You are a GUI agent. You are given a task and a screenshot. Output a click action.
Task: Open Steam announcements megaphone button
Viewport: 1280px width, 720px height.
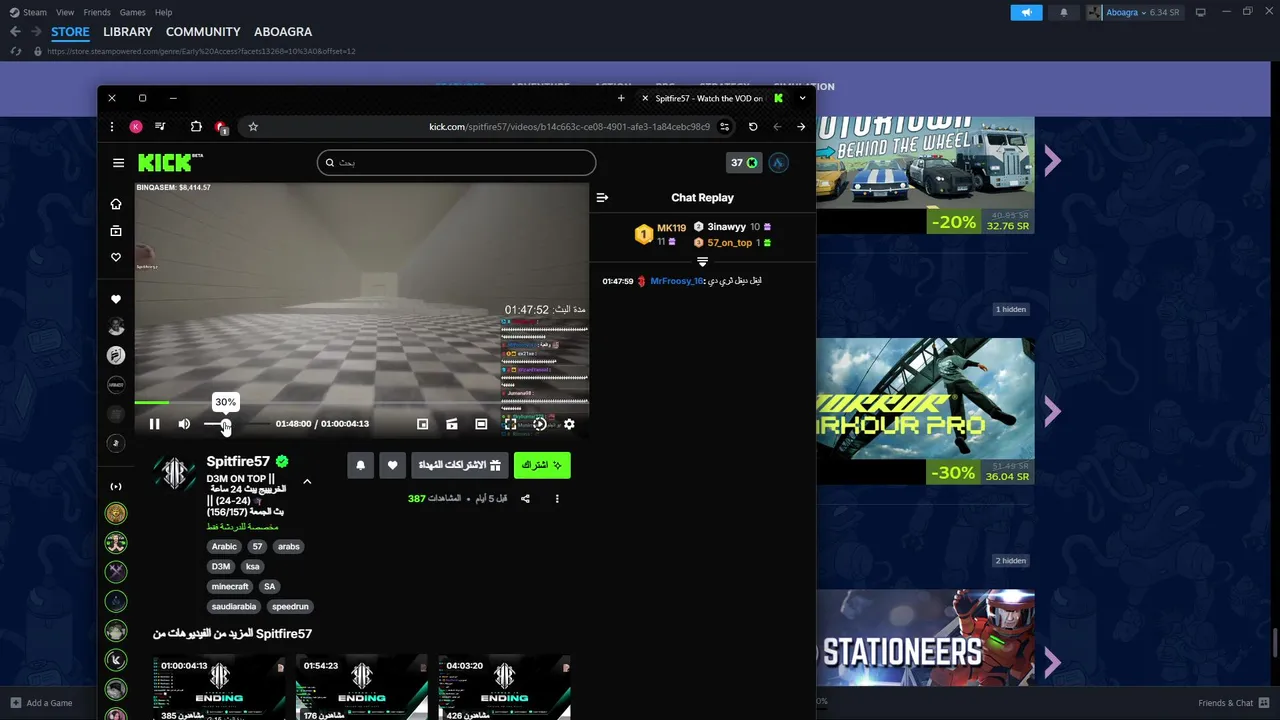click(1026, 12)
